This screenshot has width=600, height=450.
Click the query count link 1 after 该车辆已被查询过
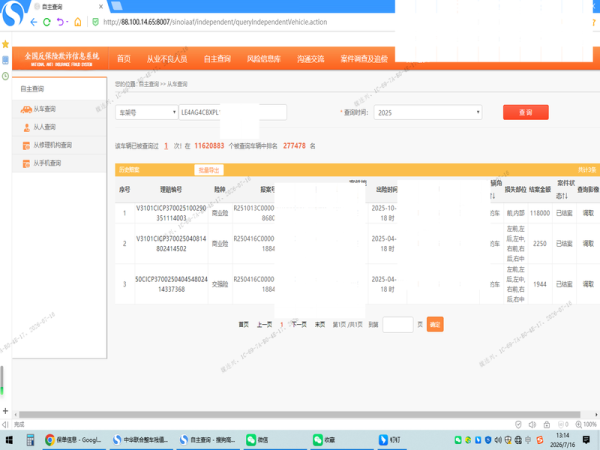click(166, 146)
